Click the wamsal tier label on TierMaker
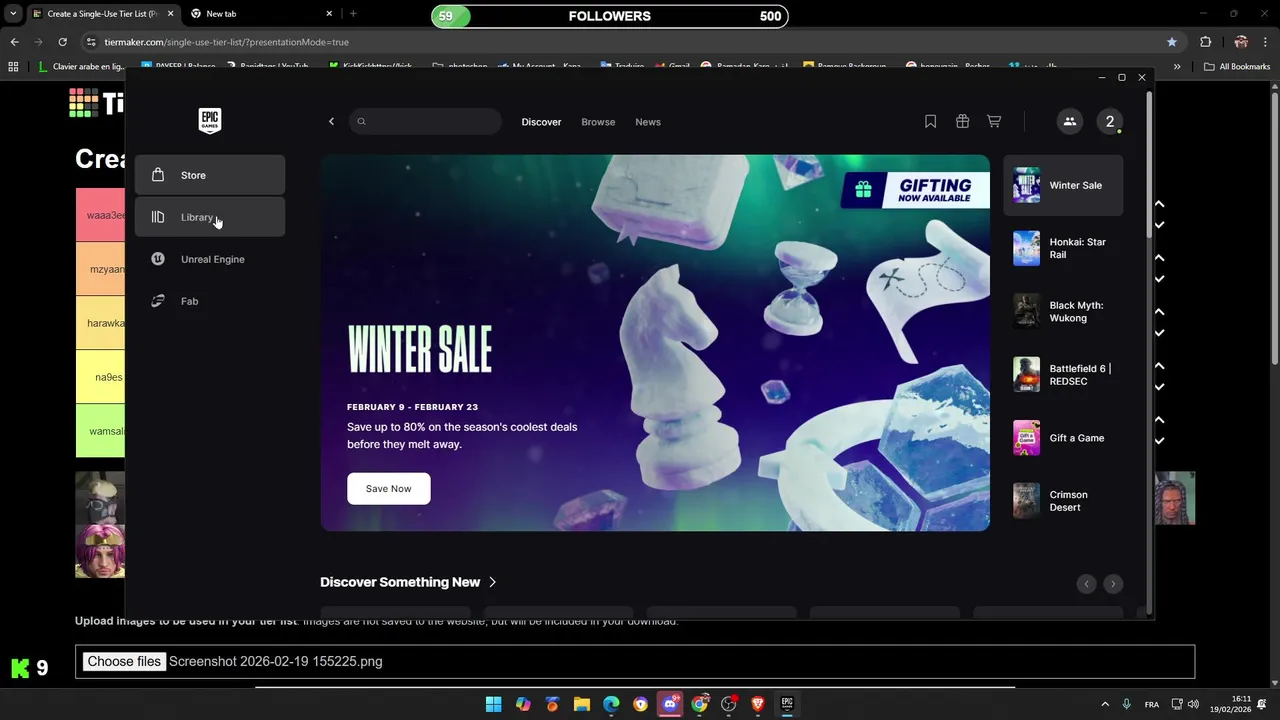The width and height of the screenshot is (1280, 720). (x=100, y=431)
